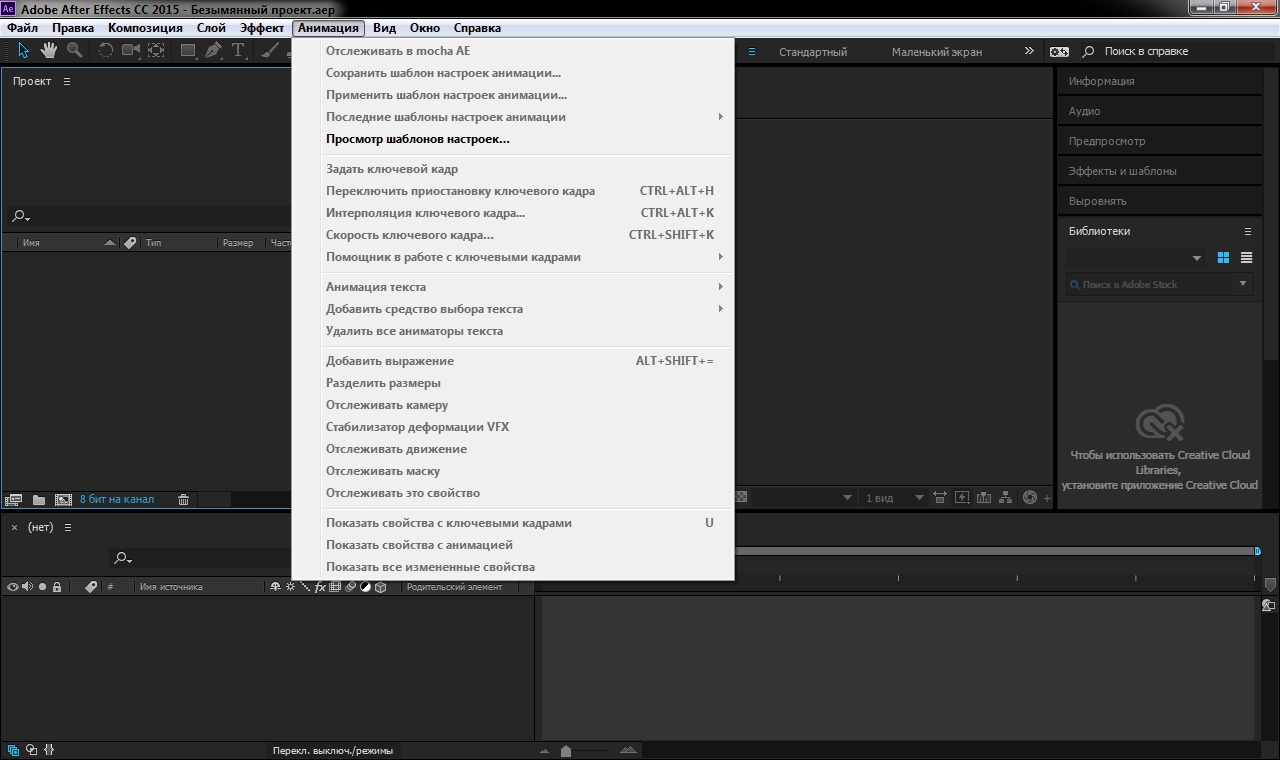The image size is (1280, 760).
Task: Click the Label tag column header in timeline
Action: coord(90,587)
